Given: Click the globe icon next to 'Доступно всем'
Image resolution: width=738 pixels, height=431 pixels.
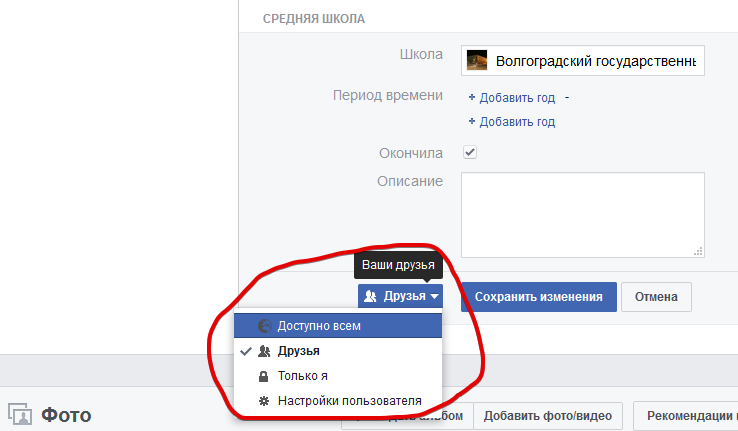Looking at the screenshot, I should (265, 326).
